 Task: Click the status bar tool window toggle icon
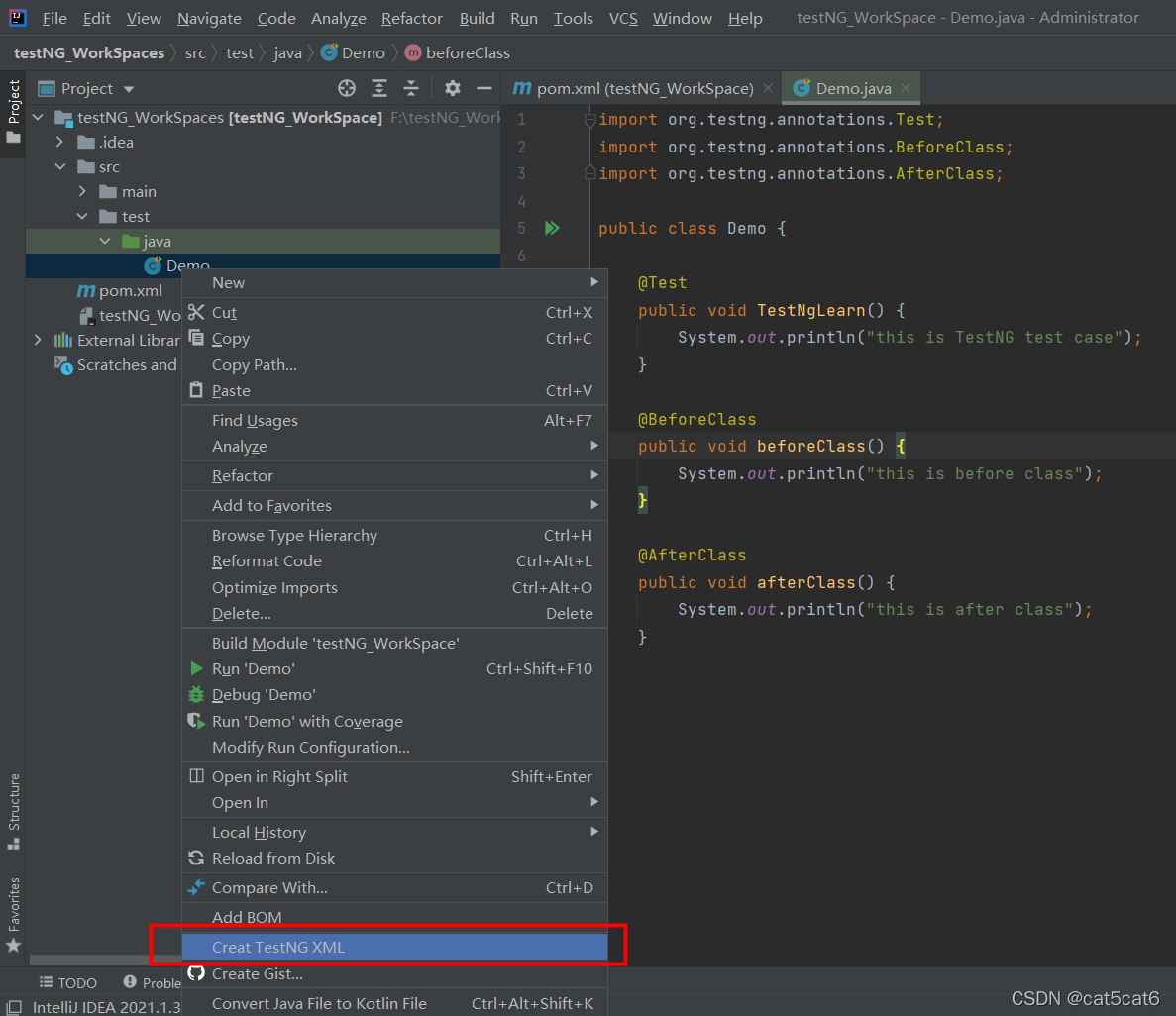[x=14, y=1007]
